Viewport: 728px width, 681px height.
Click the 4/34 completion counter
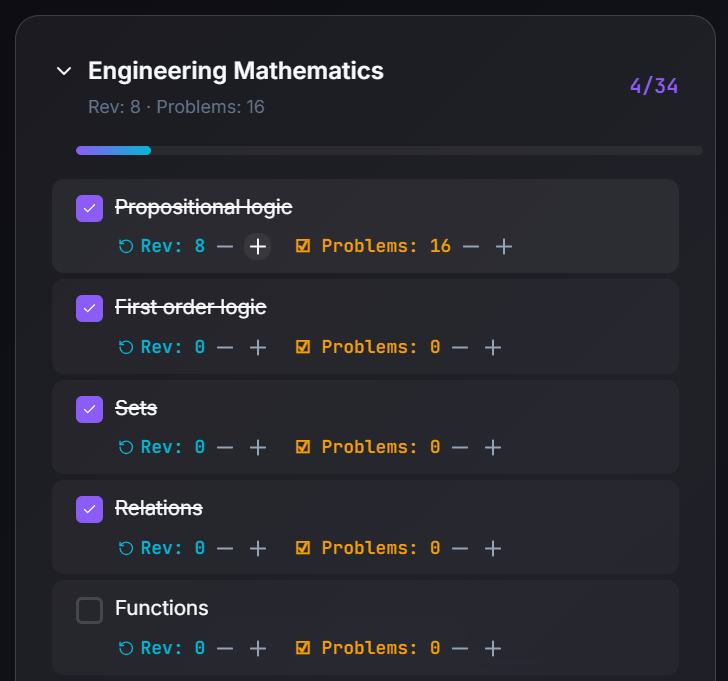pos(654,86)
